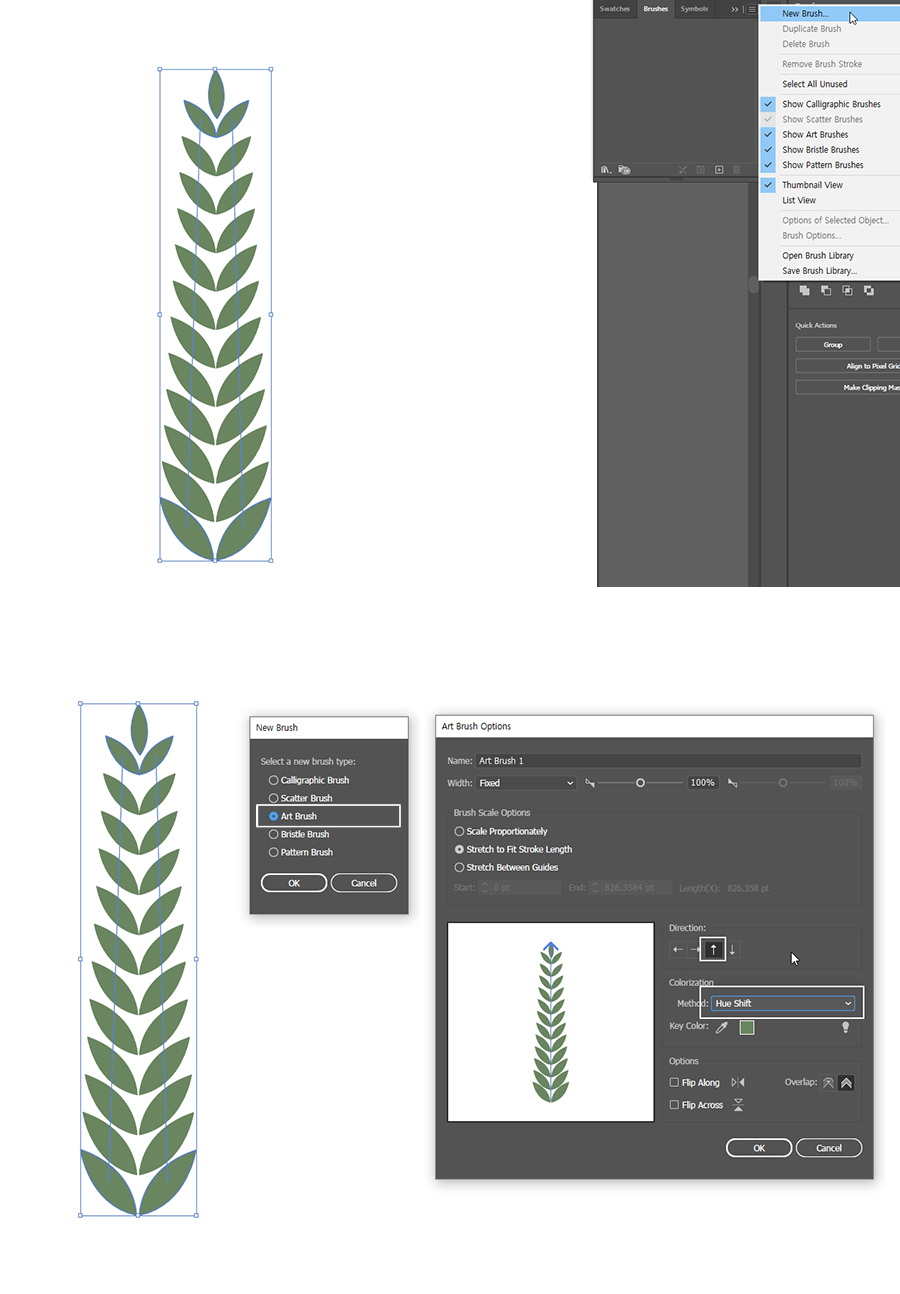
Task: Click the Delete Brush trash icon
Action: [x=737, y=170]
